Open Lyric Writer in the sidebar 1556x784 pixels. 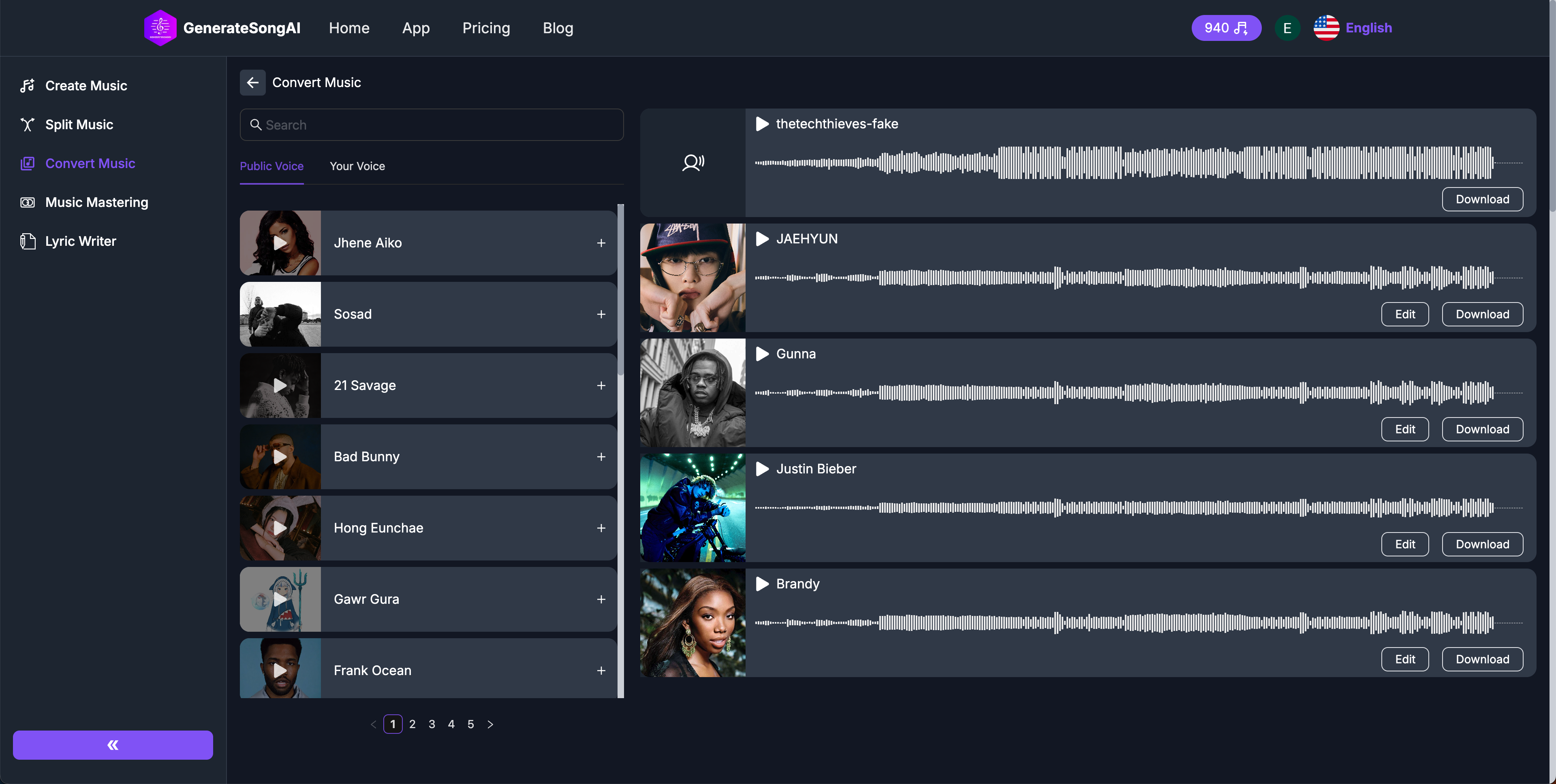[80, 241]
